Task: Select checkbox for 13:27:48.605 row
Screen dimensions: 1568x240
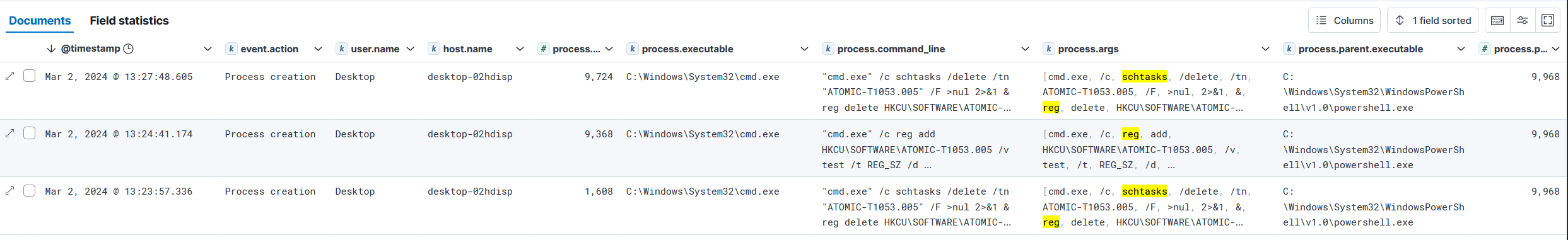Action: (x=29, y=76)
